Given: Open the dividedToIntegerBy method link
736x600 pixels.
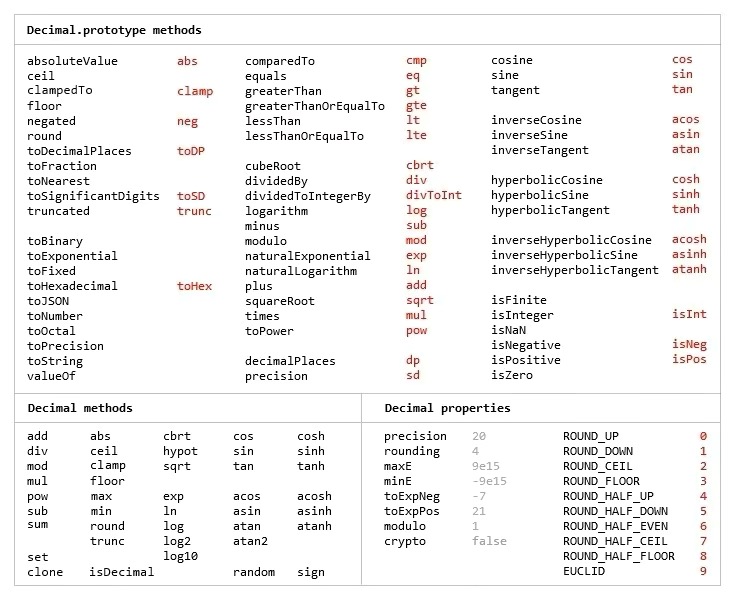Looking at the screenshot, I should pos(307,196).
